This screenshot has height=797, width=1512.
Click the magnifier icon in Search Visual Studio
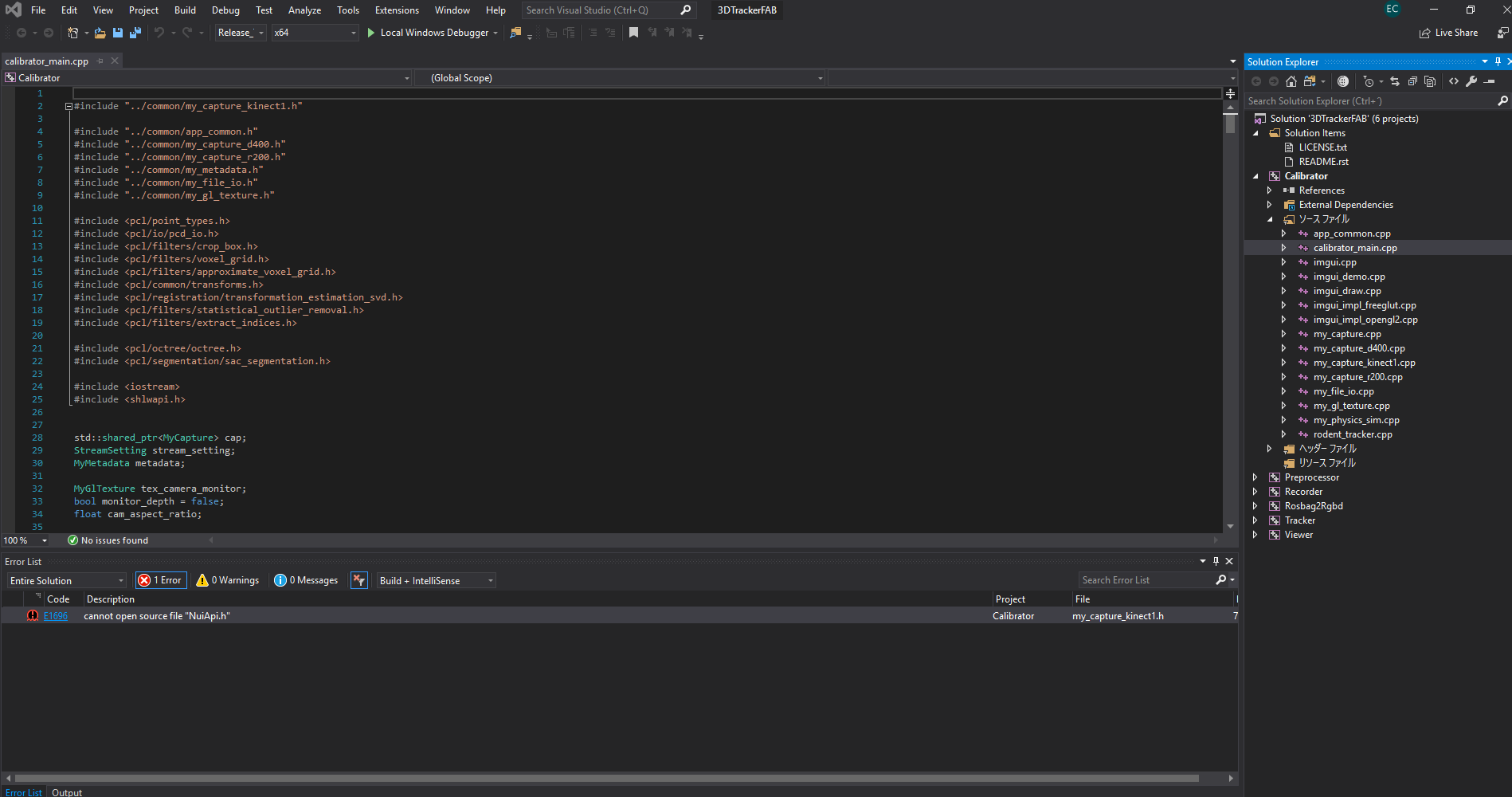[x=685, y=10]
